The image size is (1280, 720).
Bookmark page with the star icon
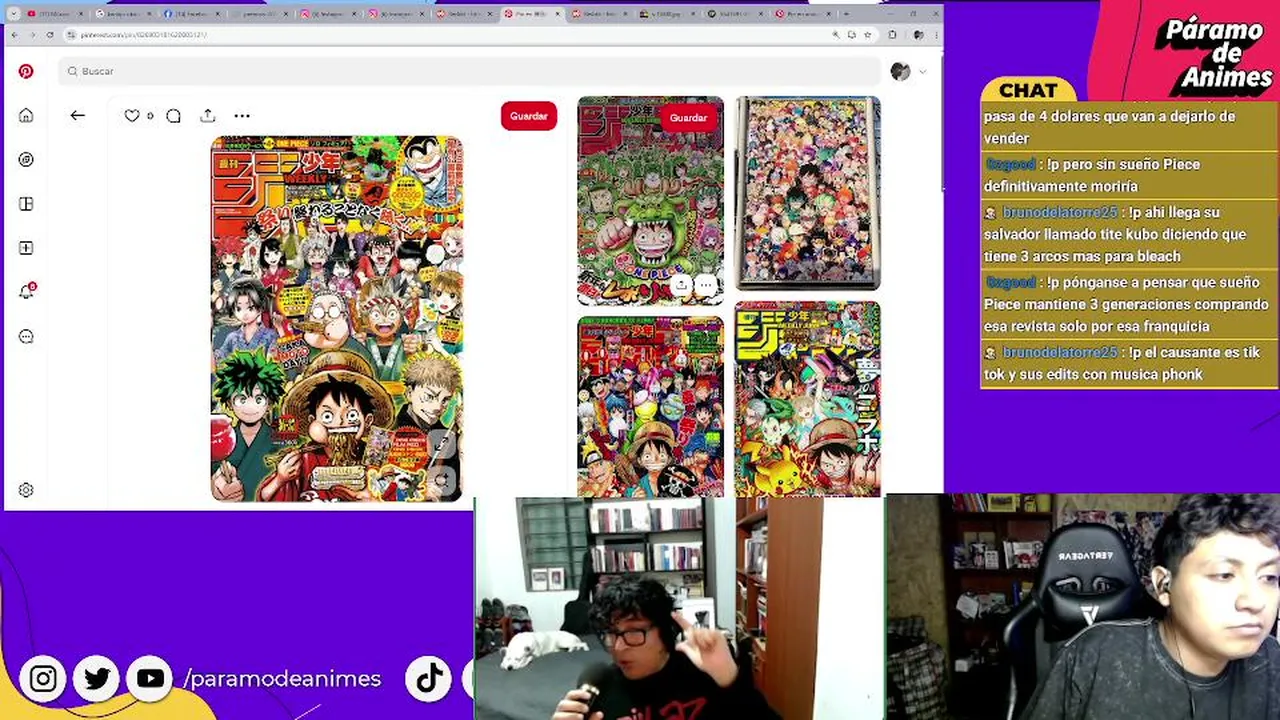pyautogui.click(x=867, y=35)
